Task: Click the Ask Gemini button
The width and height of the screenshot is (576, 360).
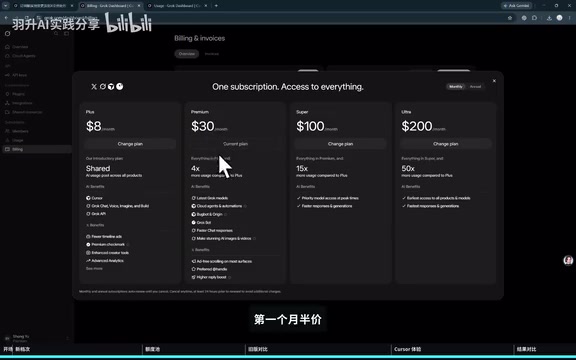Action: click(x=516, y=6)
